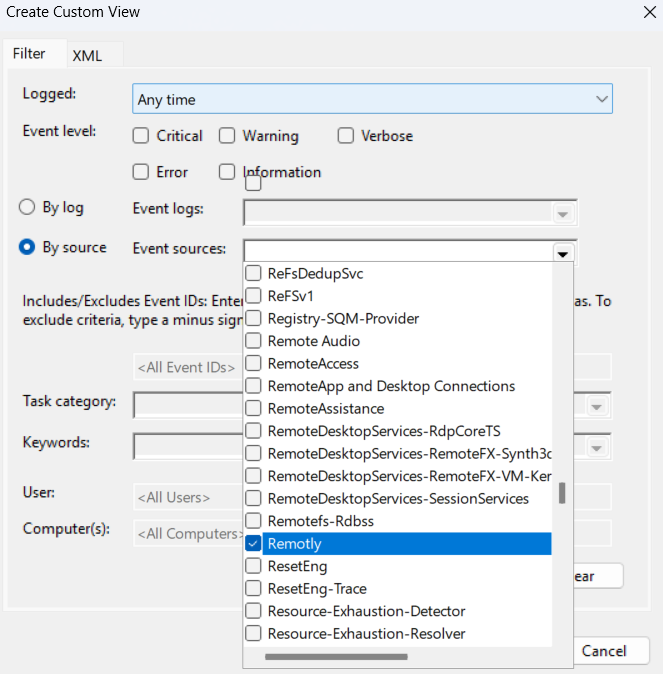Collapse the Event sources dropdown arrow
The image size is (663, 674).
click(x=563, y=254)
